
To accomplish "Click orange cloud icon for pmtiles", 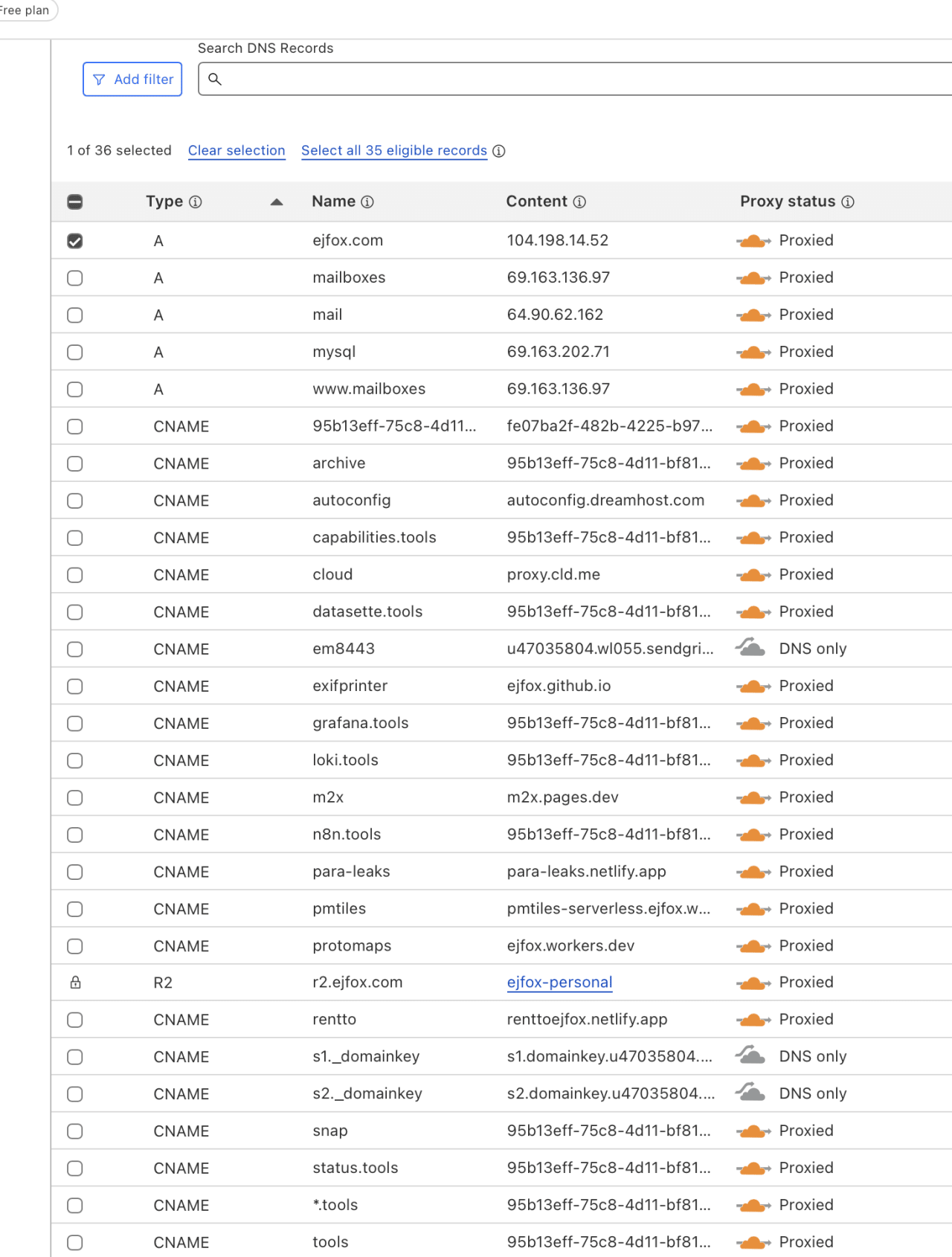I will point(753,909).
